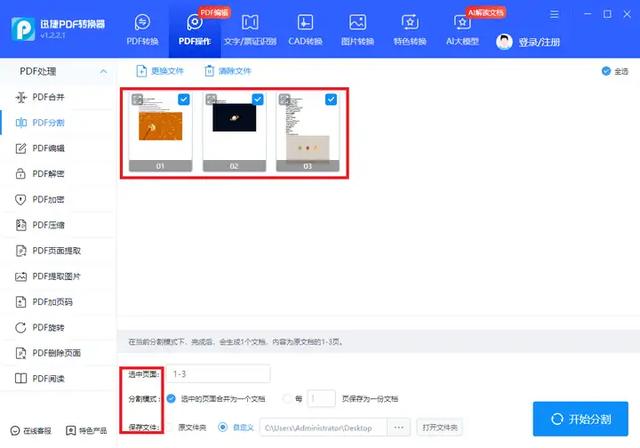This screenshot has width=640, height=448.
Task: Choose 自定义 save location radio
Action: point(222,428)
